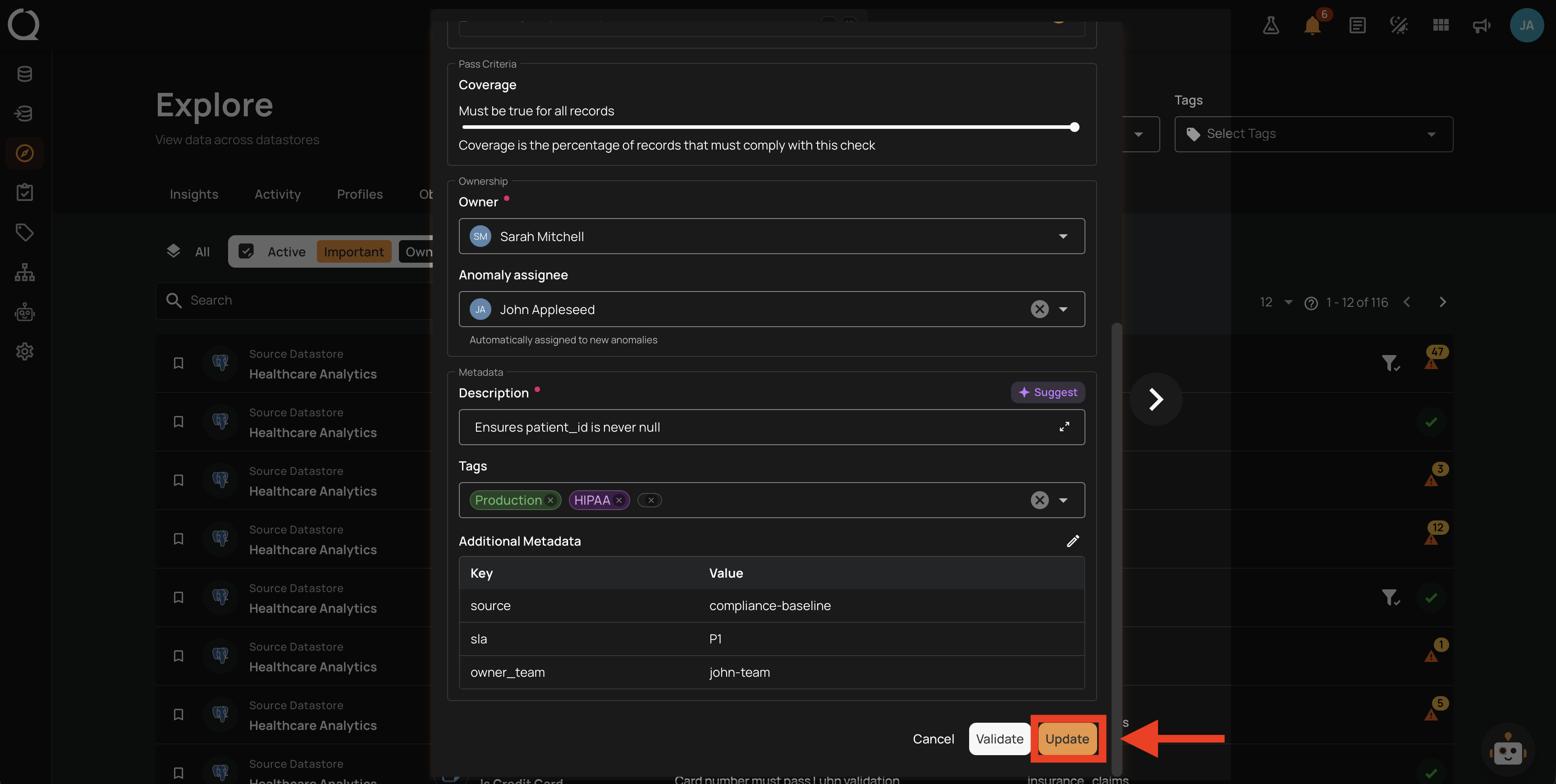Click the percent wand icon in top bar

pyautogui.click(x=1399, y=25)
